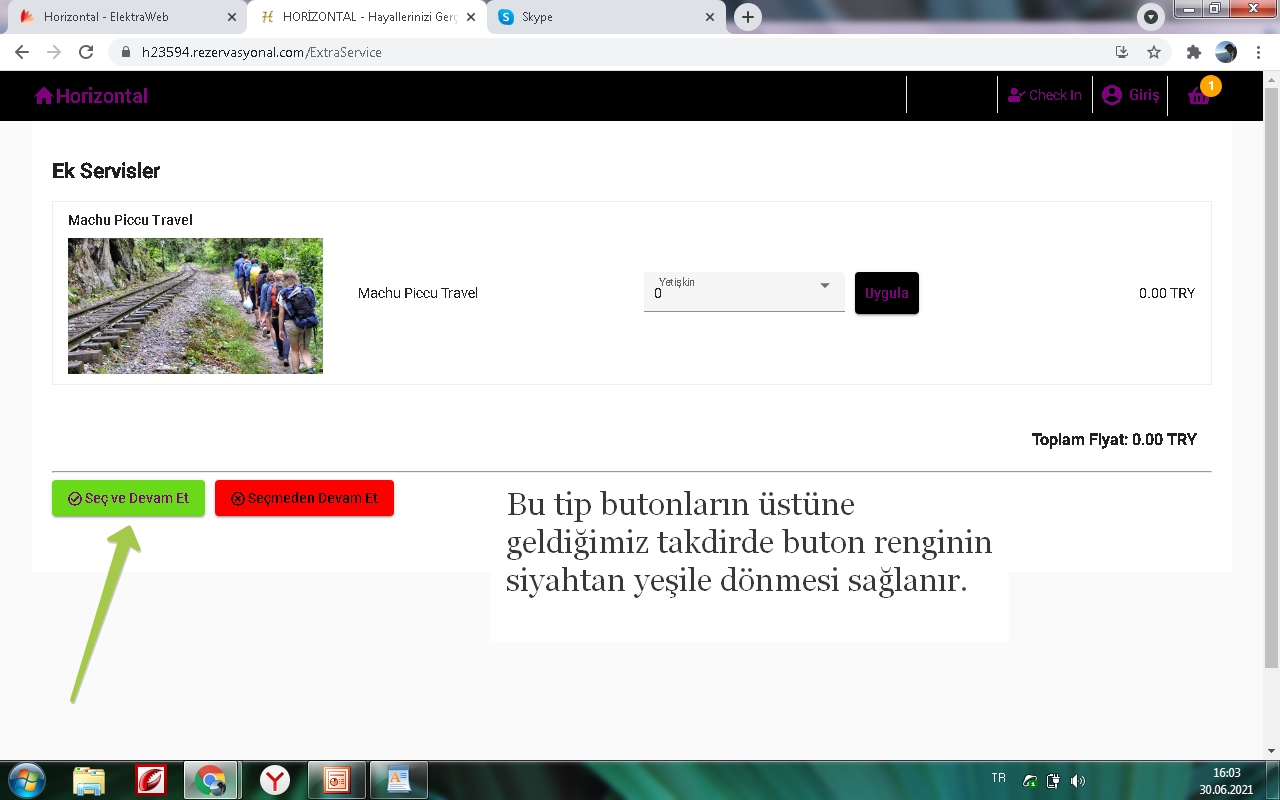Open the Chrome three-dot menu
Screen dimensions: 1280x800
(x=1258, y=52)
